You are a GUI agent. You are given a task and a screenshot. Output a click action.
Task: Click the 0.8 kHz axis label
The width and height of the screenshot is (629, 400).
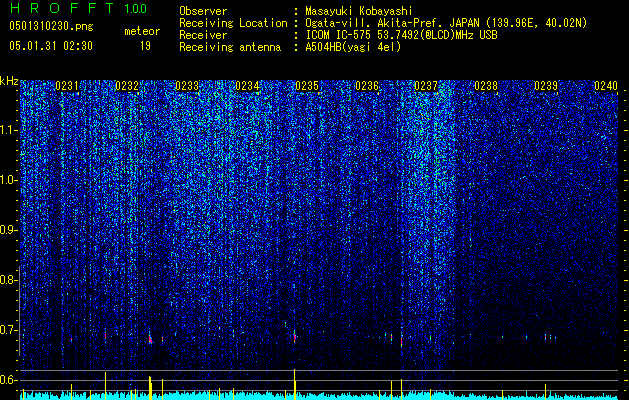coord(8,280)
